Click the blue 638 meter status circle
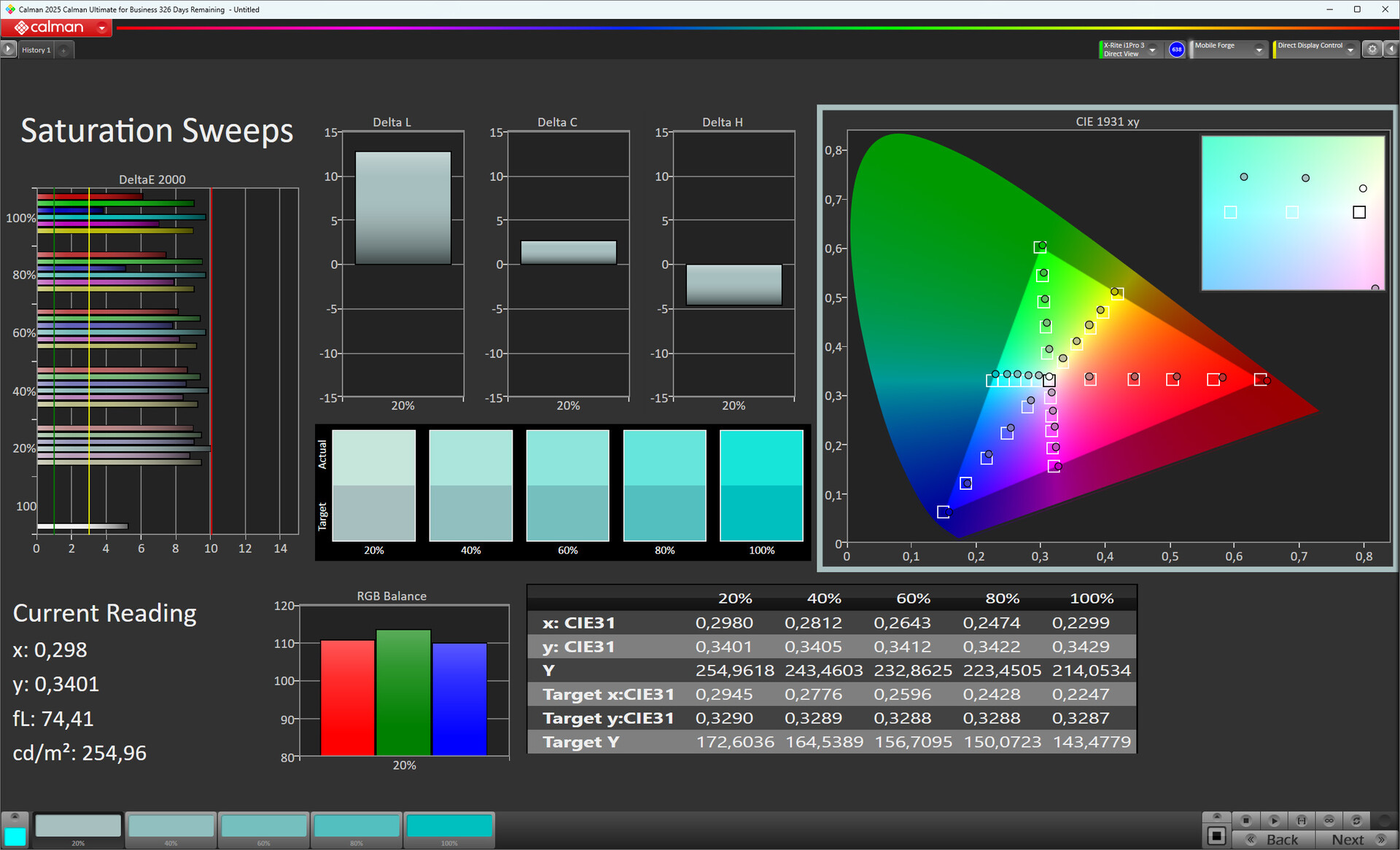1400x850 pixels. (x=1176, y=50)
